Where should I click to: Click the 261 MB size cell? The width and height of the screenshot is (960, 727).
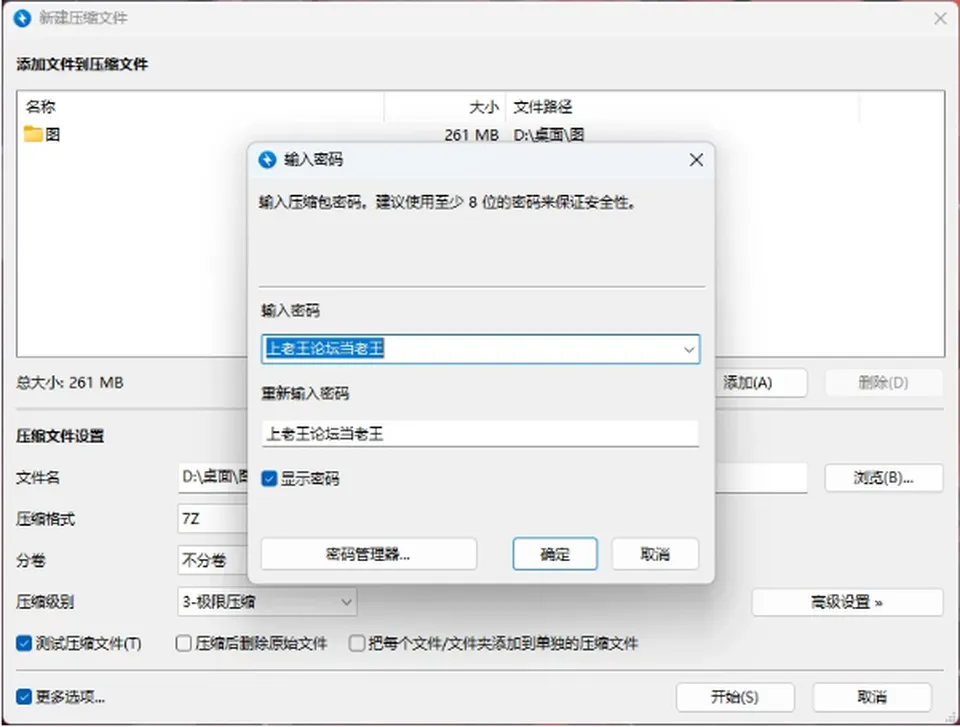tap(471, 135)
